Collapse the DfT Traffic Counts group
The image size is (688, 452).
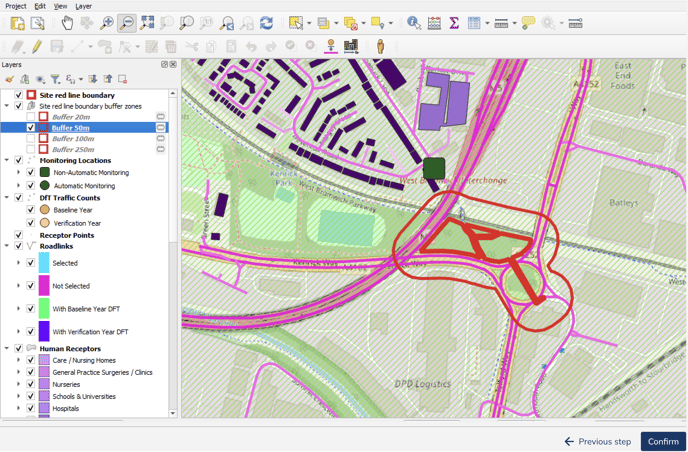tap(7, 198)
